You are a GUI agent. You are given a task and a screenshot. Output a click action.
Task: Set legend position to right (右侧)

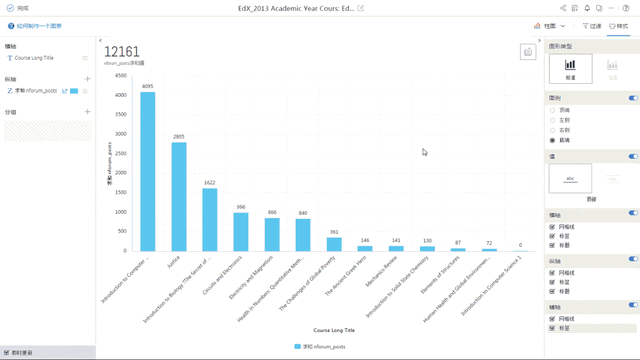[553, 131]
